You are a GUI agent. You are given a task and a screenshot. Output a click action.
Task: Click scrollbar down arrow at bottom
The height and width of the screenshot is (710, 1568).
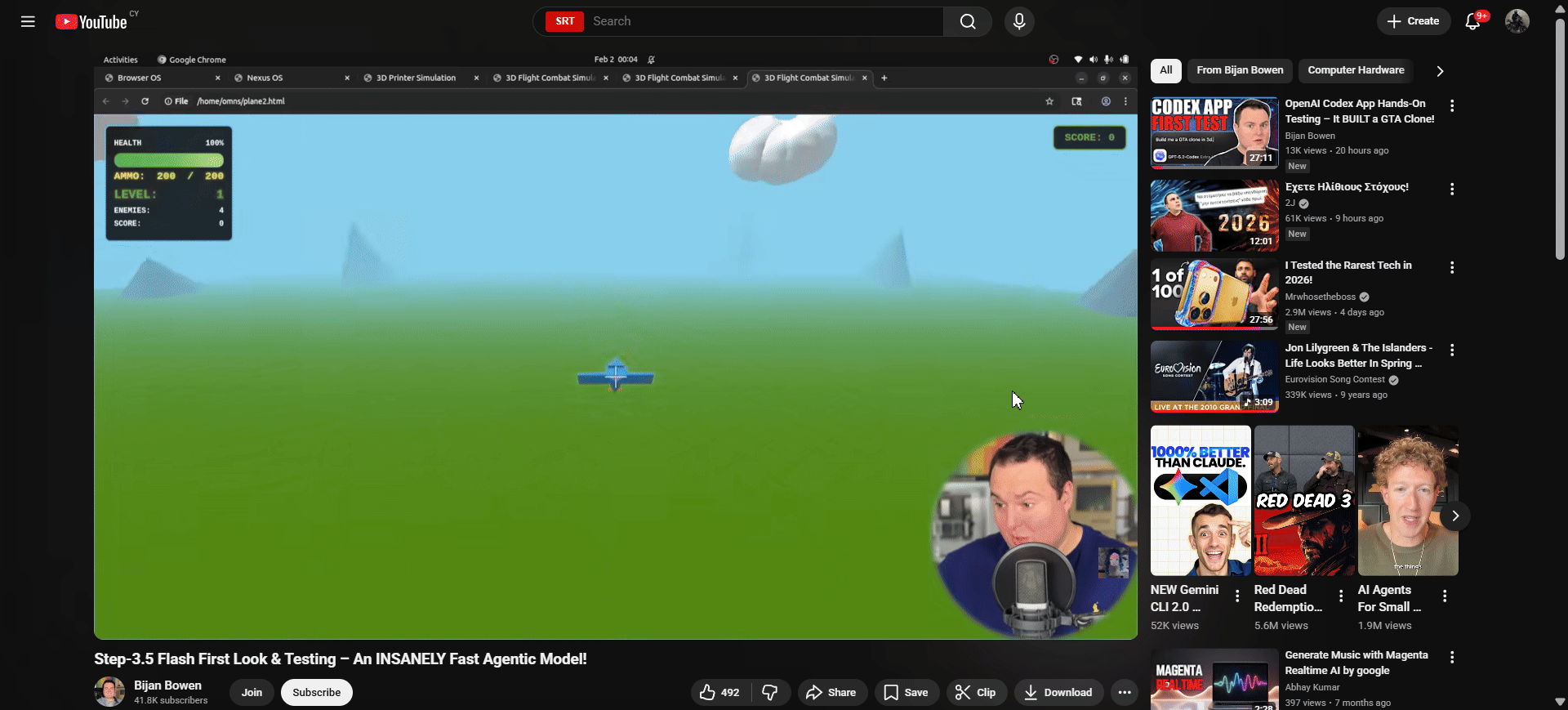[x=1560, y=702]
